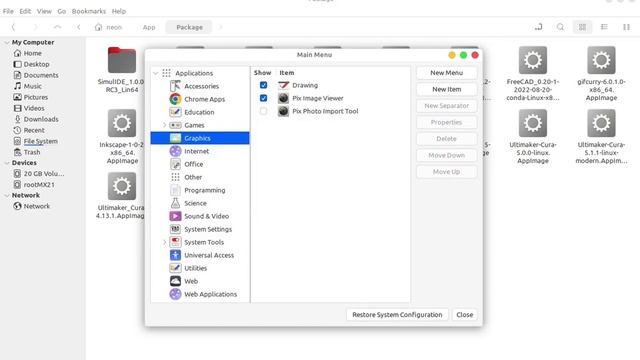Viewport: 640px width, 360px height.
Task: Select Ultimaker-Cura-5.0.0-linux AppImage file
Action: 533,136
